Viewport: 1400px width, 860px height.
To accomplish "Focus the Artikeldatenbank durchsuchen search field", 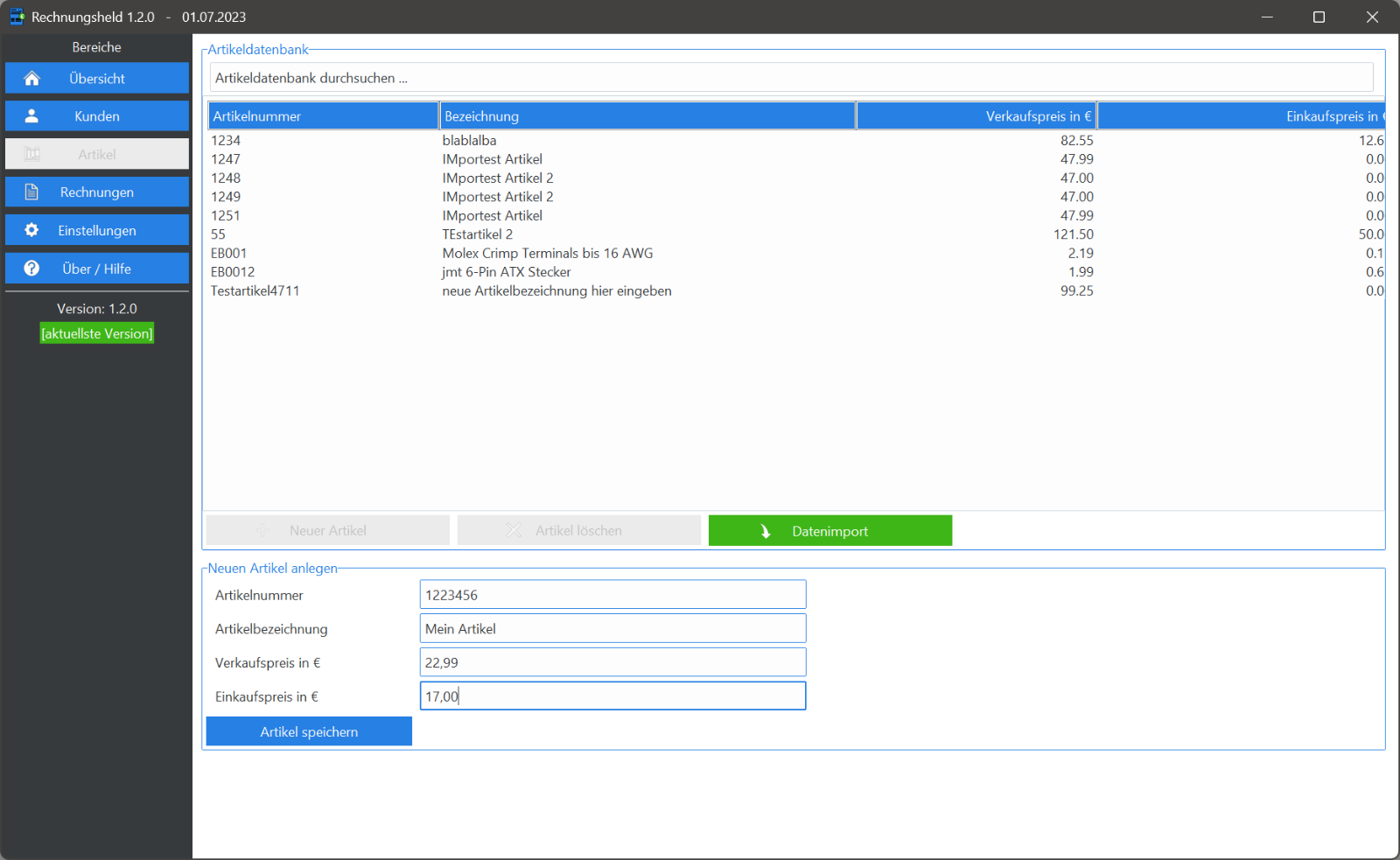I will [x=792, y=78].
